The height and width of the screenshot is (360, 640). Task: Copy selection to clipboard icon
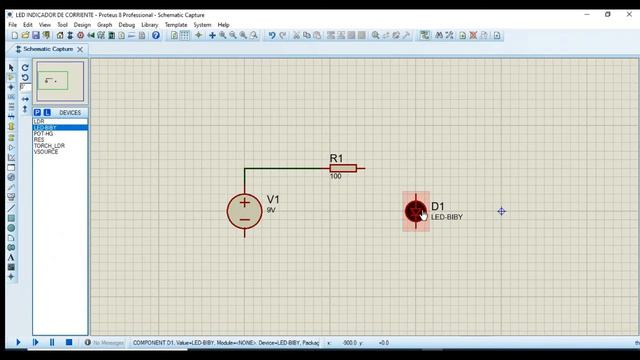[x=307, y=36]
